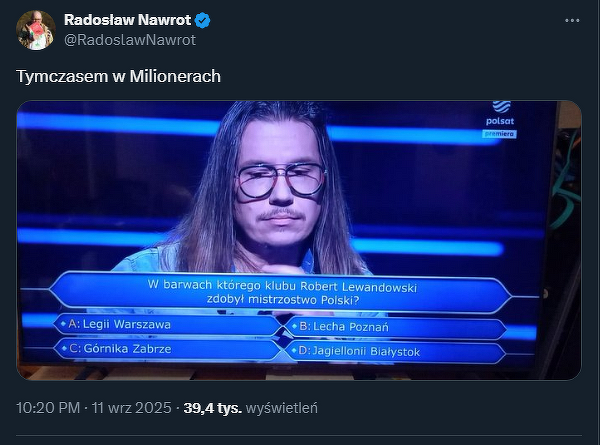Click the "Tymczasem w Milionerach" tweet text
The image size is (600, 445).
tap(118, 76)
